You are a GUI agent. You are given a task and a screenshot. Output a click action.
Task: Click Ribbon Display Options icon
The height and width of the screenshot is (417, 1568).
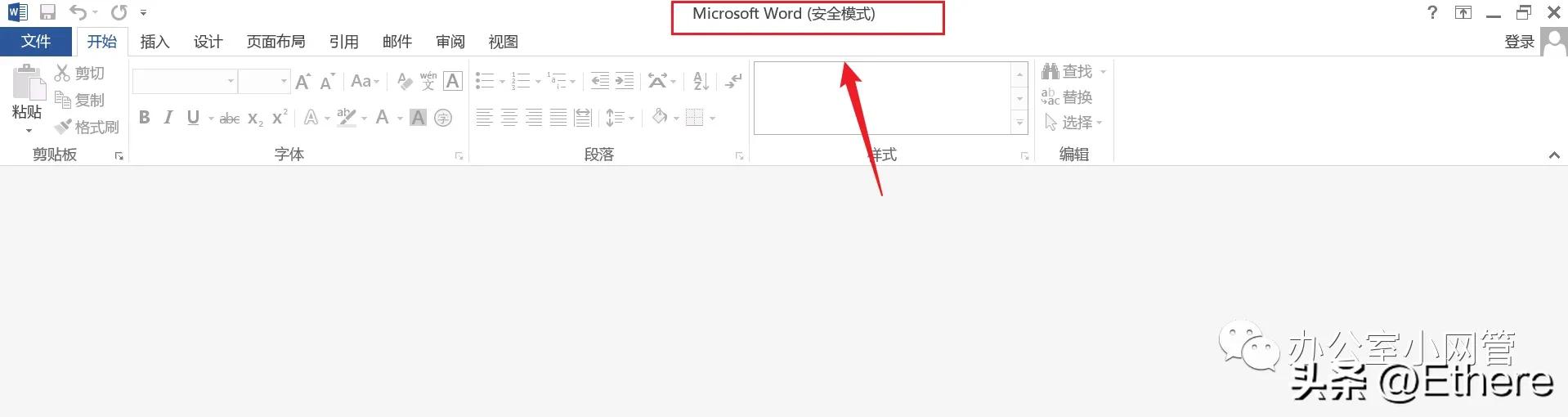[x=1463, y=12]
